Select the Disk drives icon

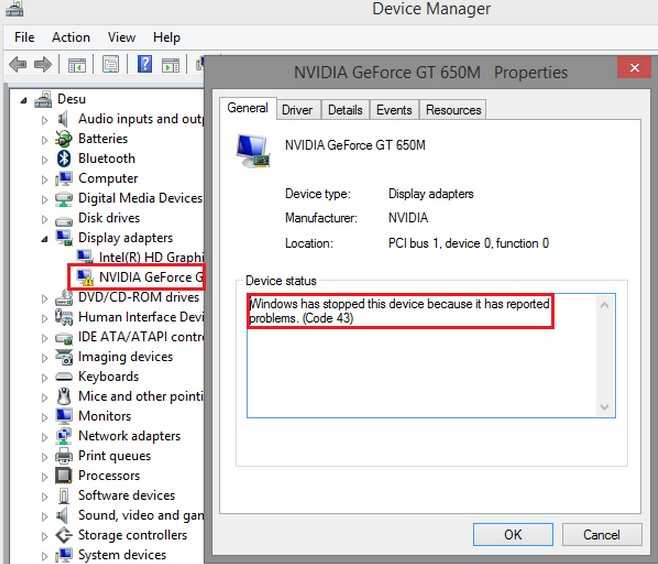click(64, 220)
